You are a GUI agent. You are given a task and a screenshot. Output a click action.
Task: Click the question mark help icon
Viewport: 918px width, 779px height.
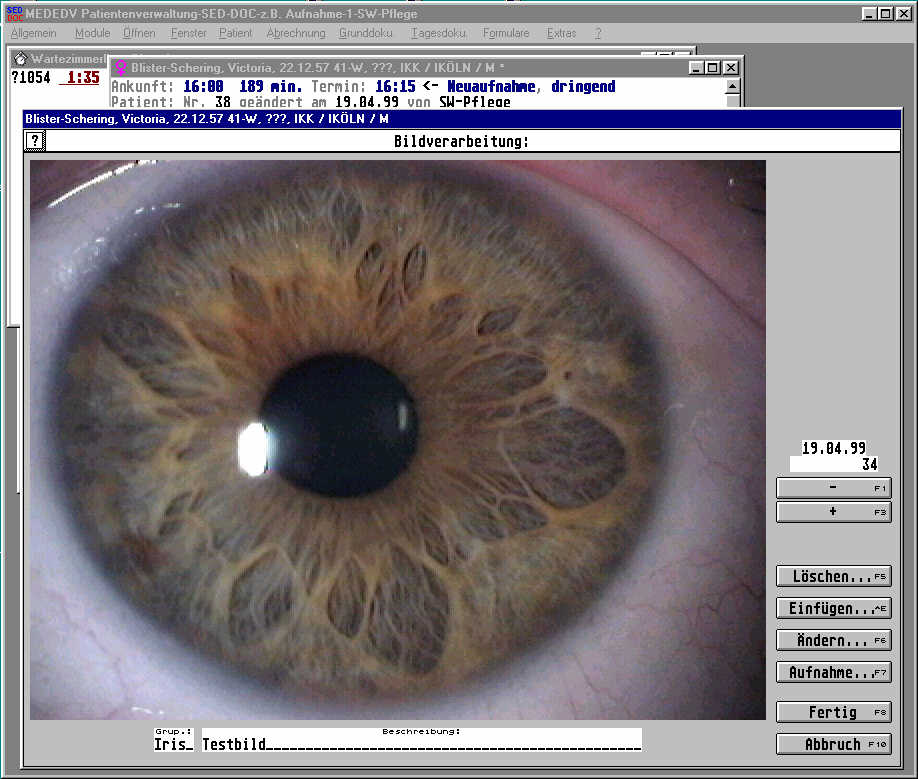coord(35,141)
